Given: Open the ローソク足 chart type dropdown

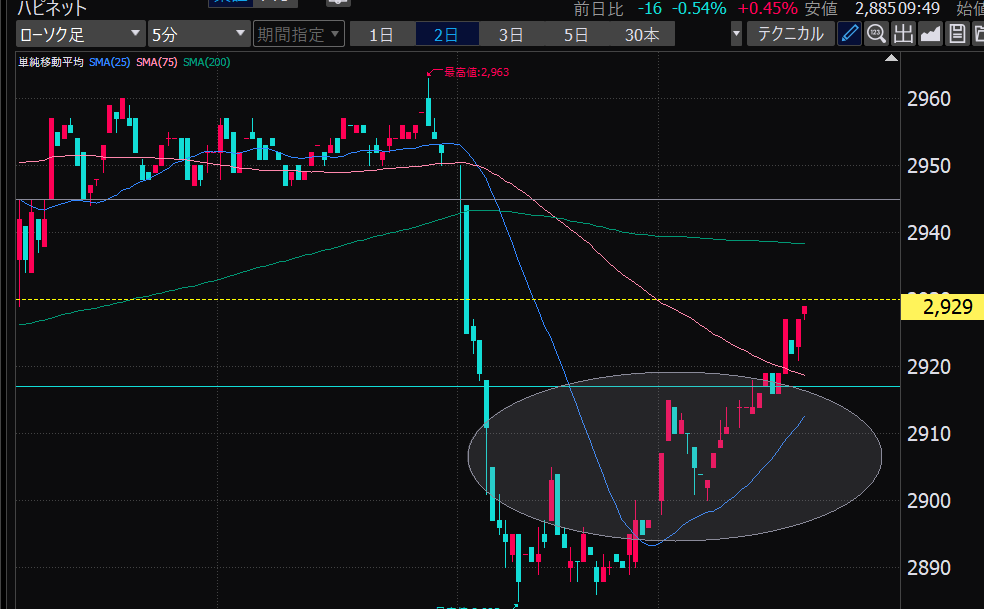Looking at the screenshot, I should coord(75,34).
